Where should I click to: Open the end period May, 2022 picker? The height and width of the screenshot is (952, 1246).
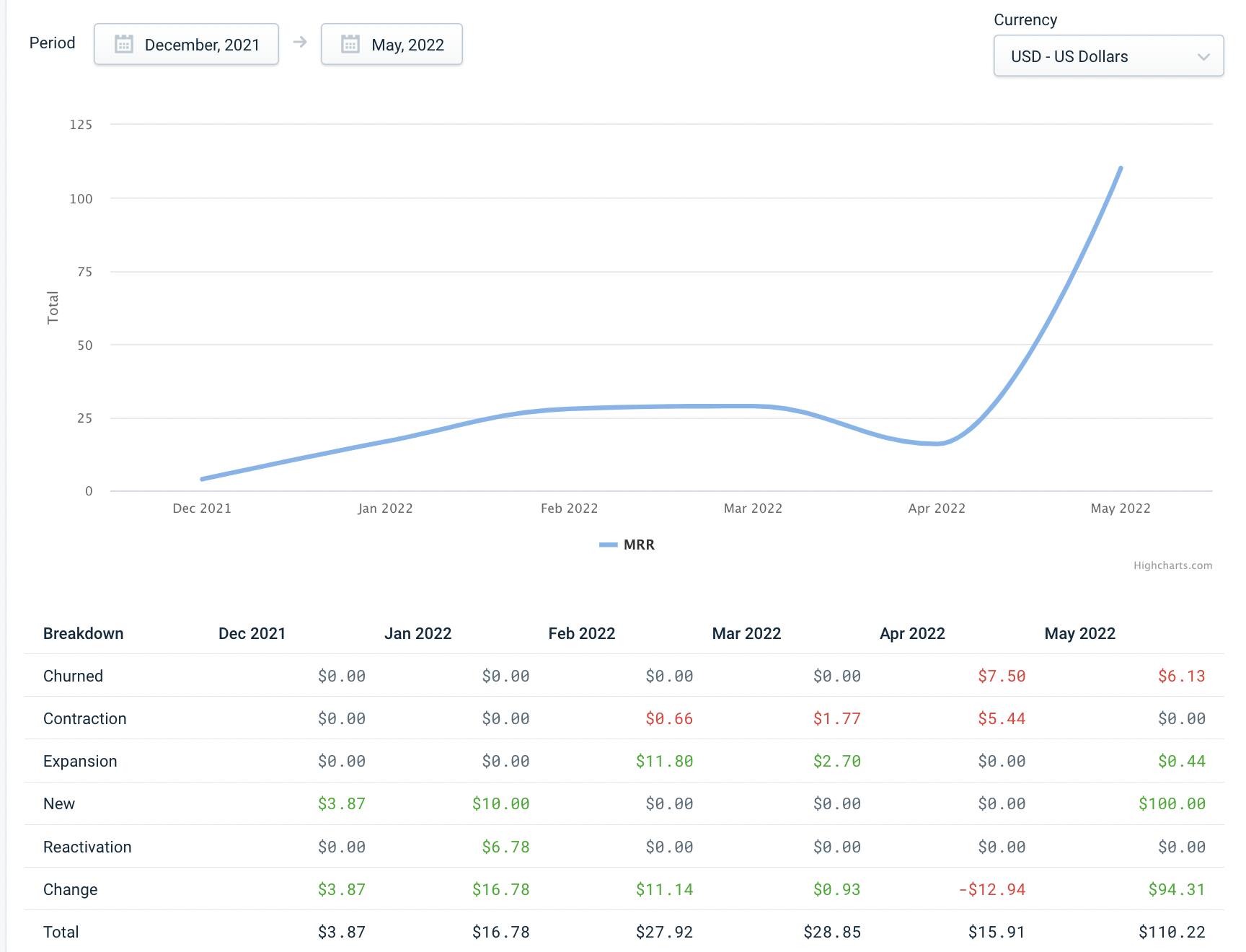[x=392, y=45]
